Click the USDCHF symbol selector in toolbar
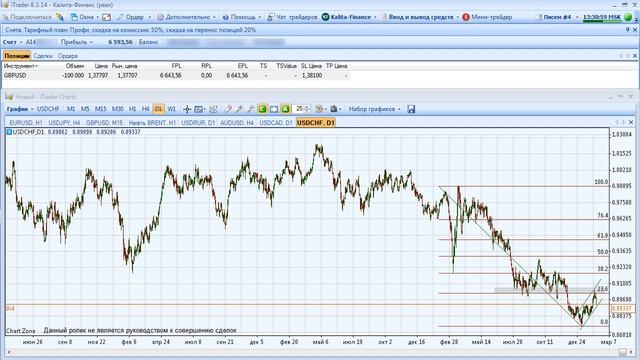This screenshot has height=360, width=640. click(48, 109)
